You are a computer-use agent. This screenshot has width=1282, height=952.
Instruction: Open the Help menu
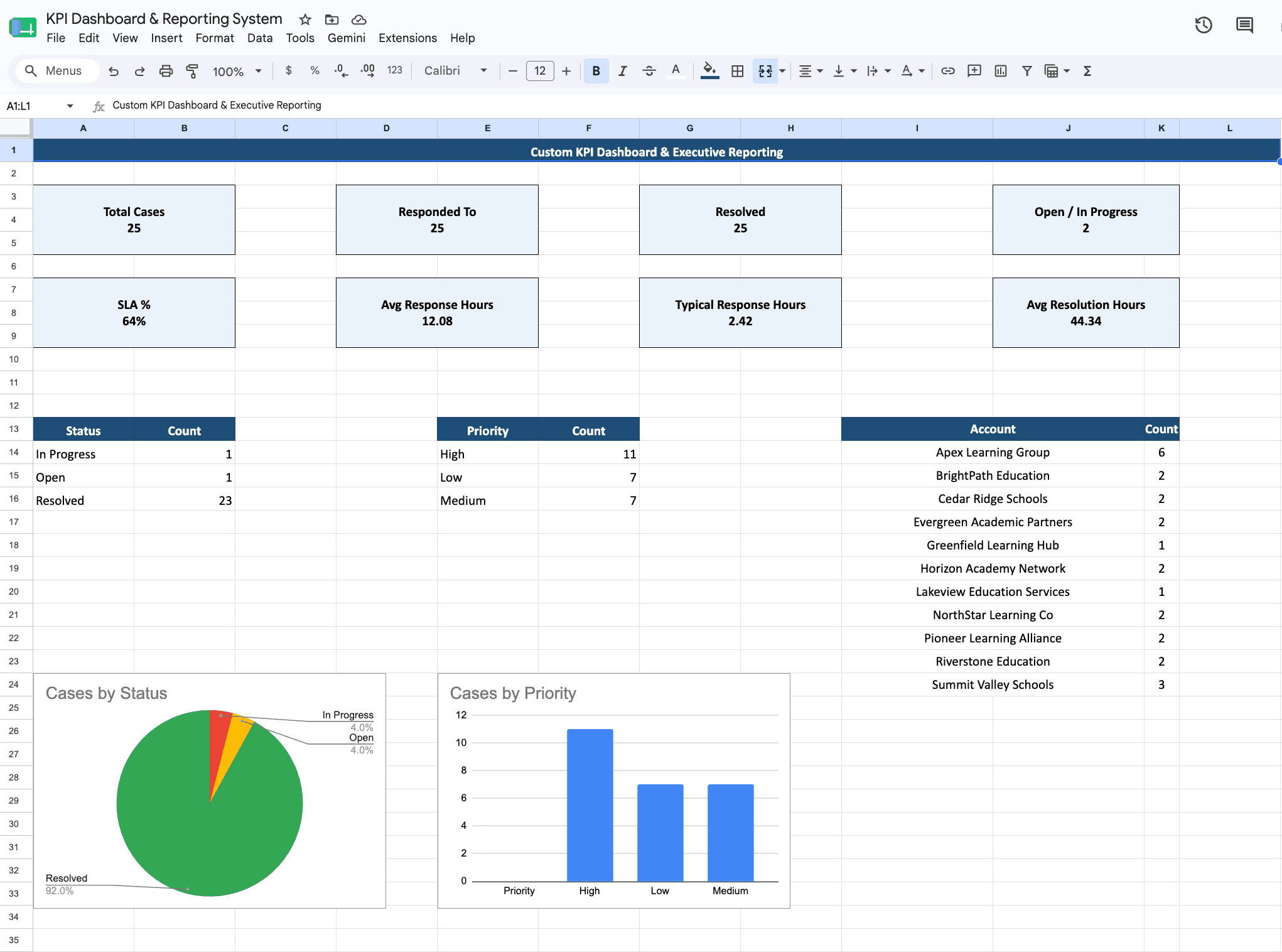click(x=463, y=38)
